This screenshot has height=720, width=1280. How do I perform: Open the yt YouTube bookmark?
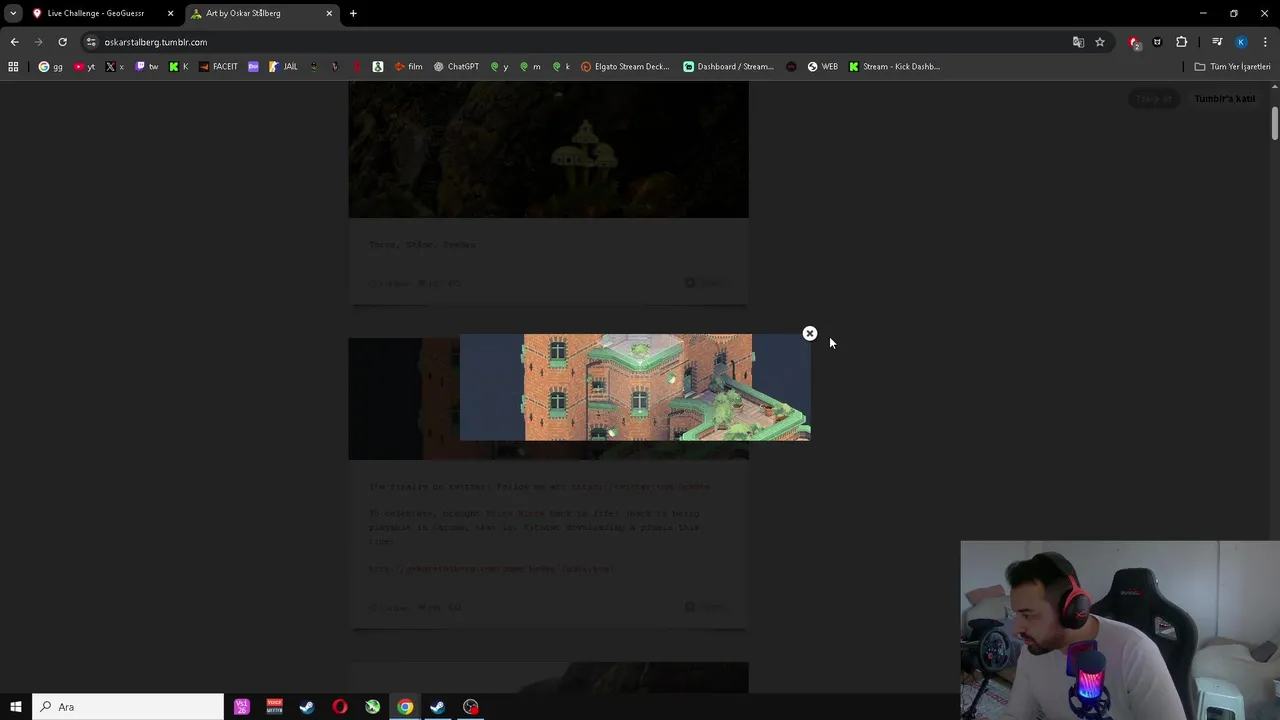[x=85, y=67]
